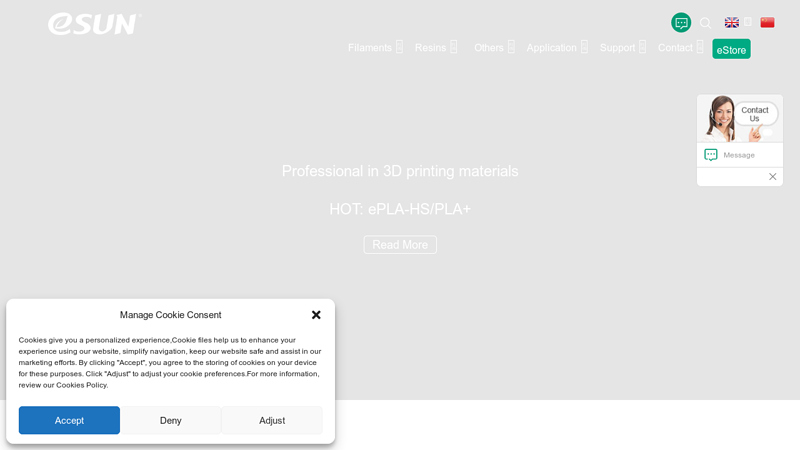This screenshot has height=450, width=800.
Task: Click the "Manage Cookie Consent" title
Action: 170,315
